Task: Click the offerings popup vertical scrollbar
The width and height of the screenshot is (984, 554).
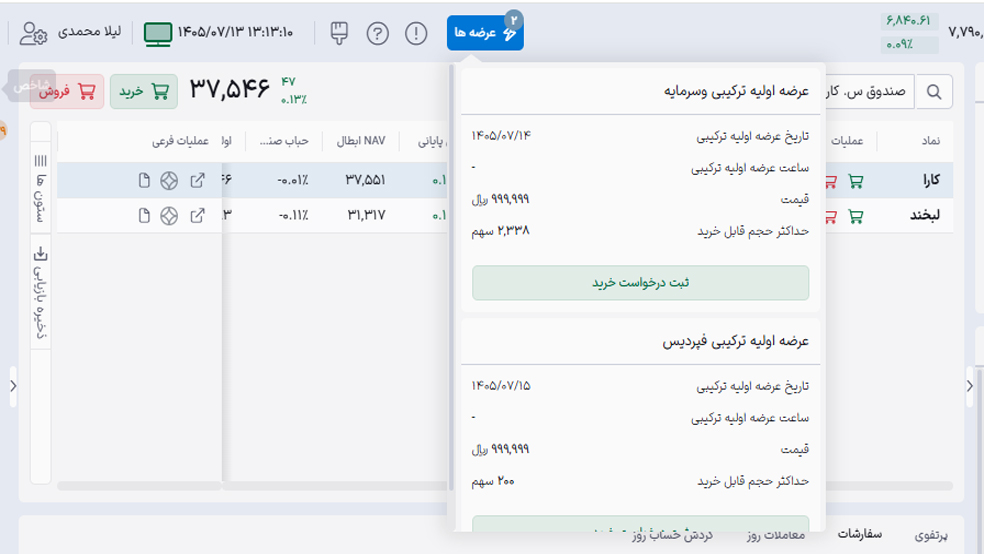Action: coord(451,276)
